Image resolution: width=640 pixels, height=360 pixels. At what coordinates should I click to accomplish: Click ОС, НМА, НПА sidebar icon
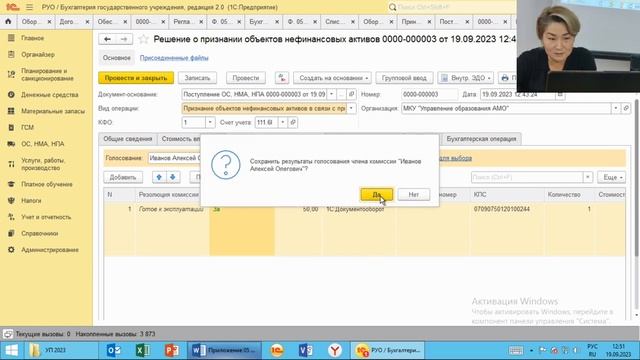pos(11,144)
